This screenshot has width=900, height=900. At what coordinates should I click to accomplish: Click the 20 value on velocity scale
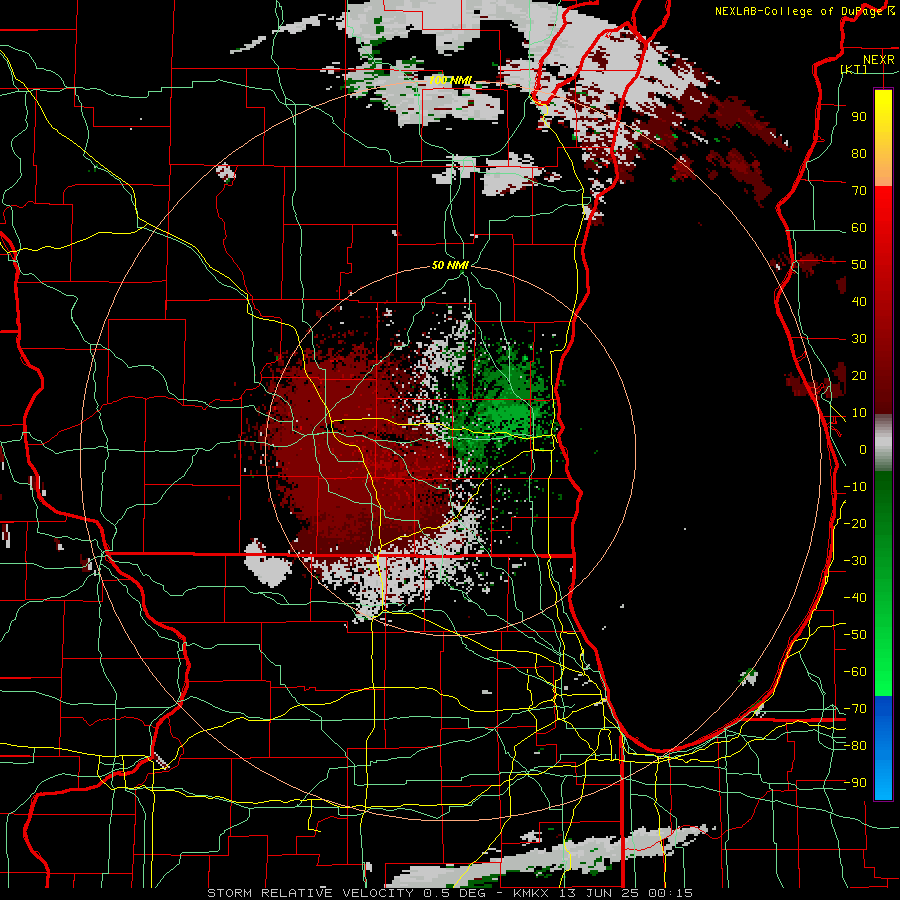click(x=859, y=375)
